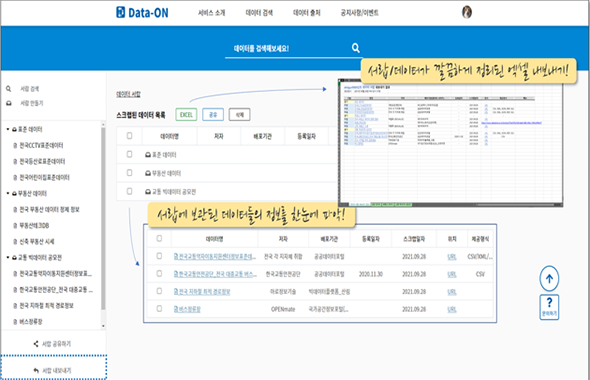This screenshot has height=380, width=590.
Task: Click the drawer export arrow icon
Action: (36, 370)
